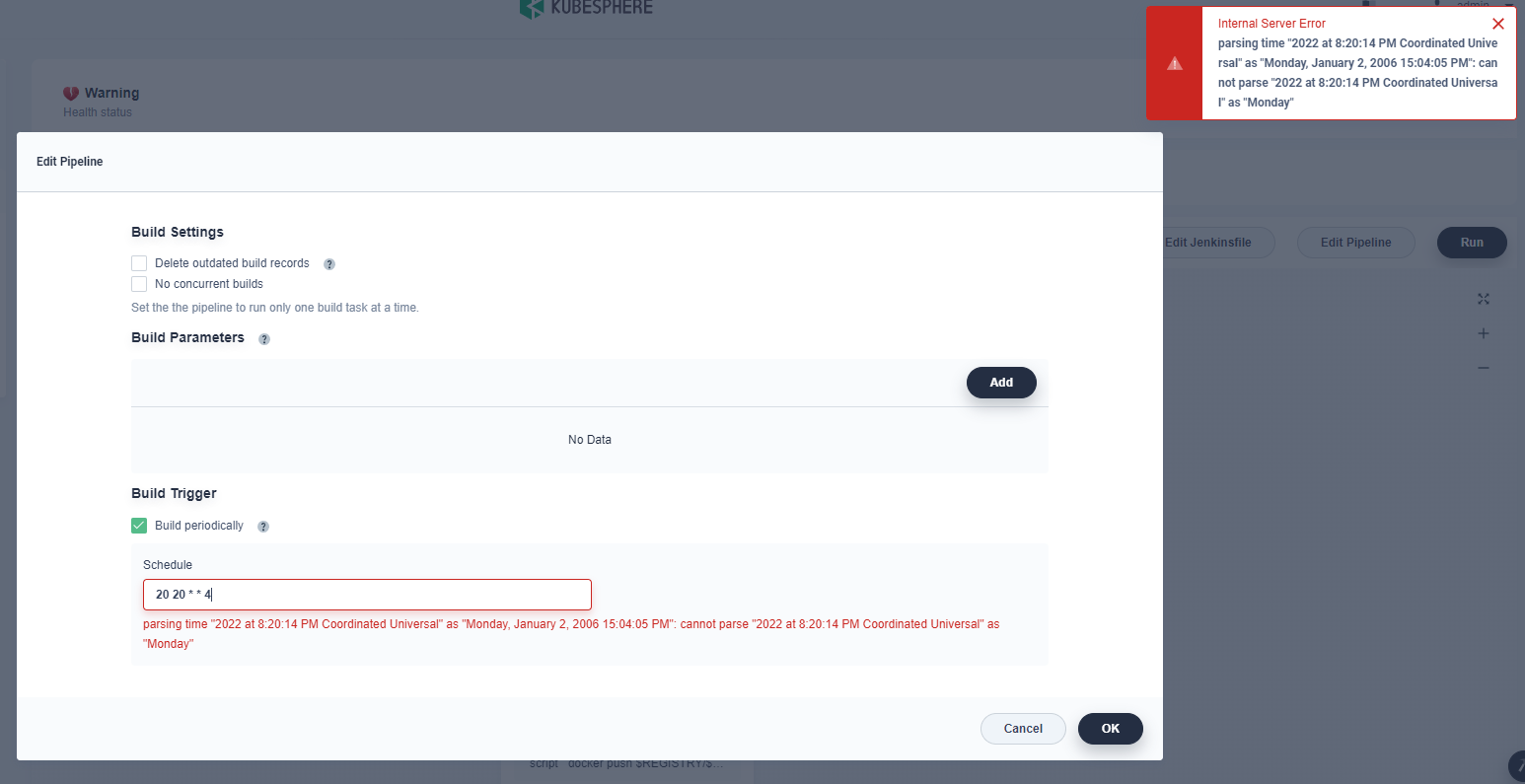Zoom out using the minus icon
This screenshot has height=784, width=1525.
point(1484,368)
